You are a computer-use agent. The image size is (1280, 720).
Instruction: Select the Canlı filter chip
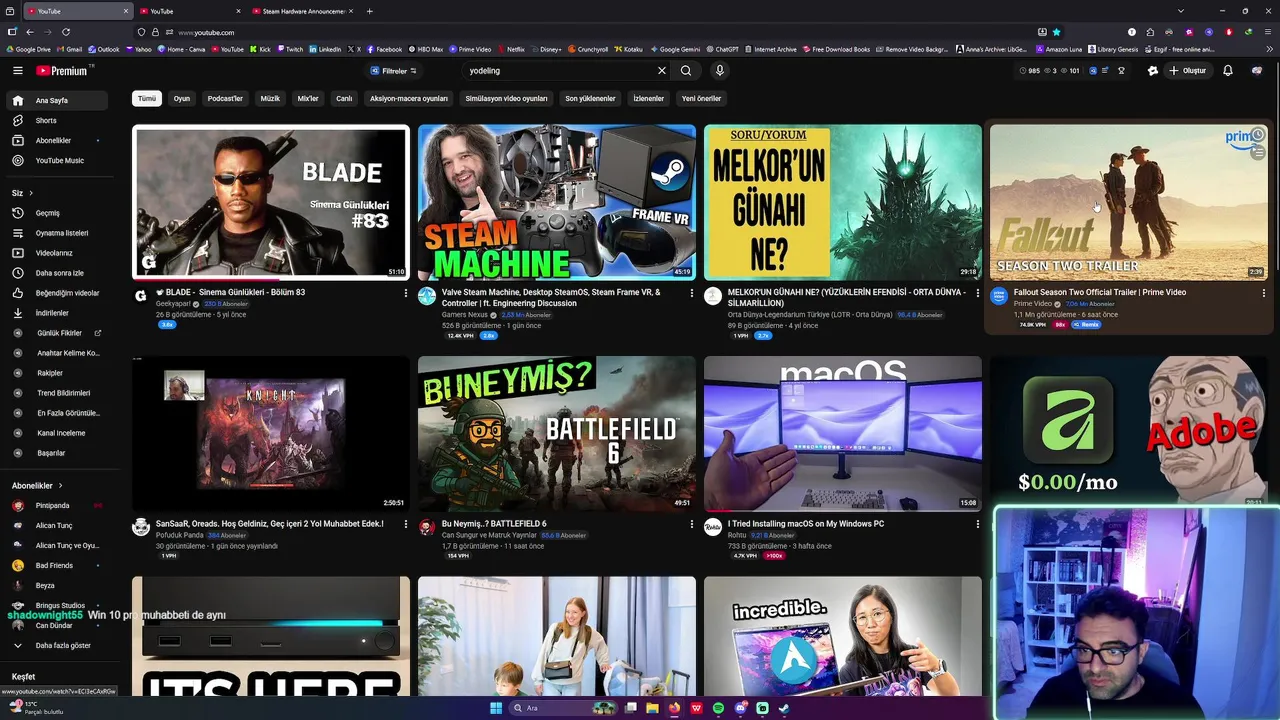click(x=344, y=99)
